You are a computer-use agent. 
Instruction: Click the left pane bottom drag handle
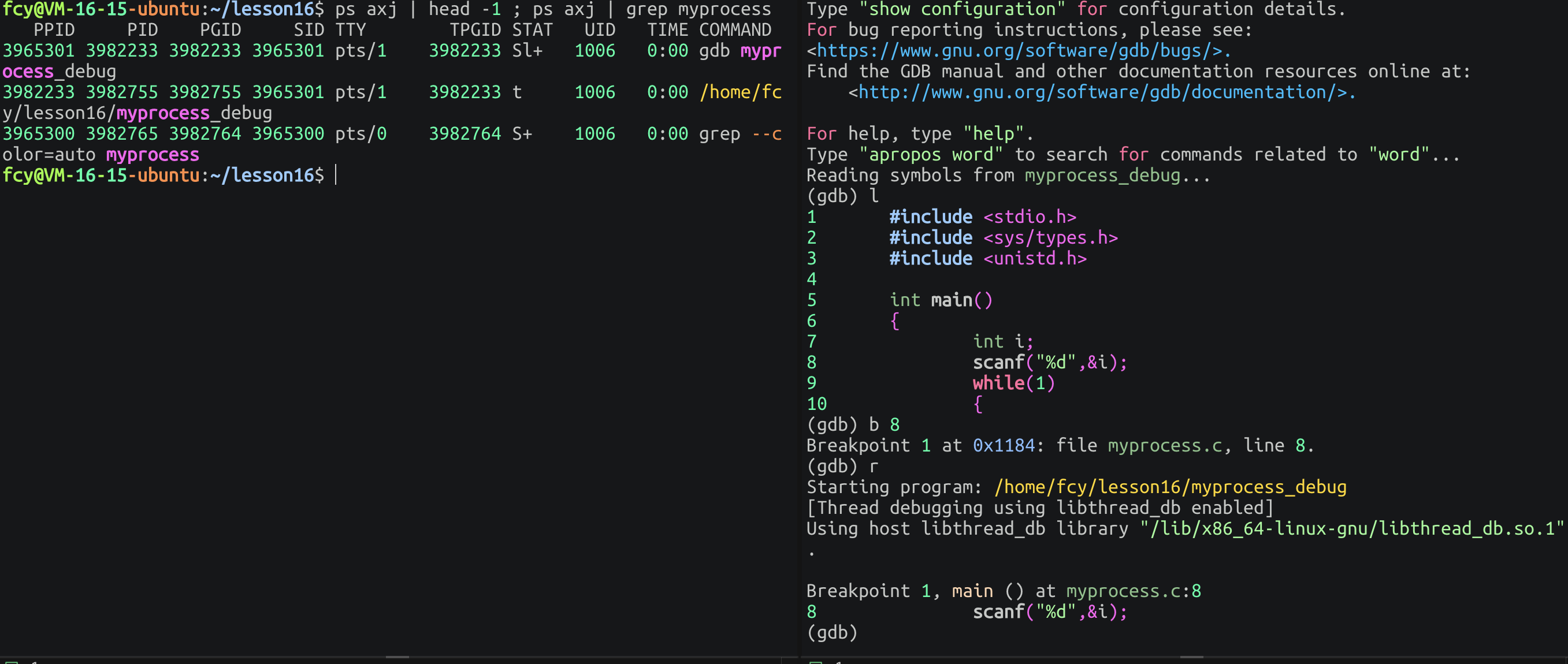click(x=397, y=656)
